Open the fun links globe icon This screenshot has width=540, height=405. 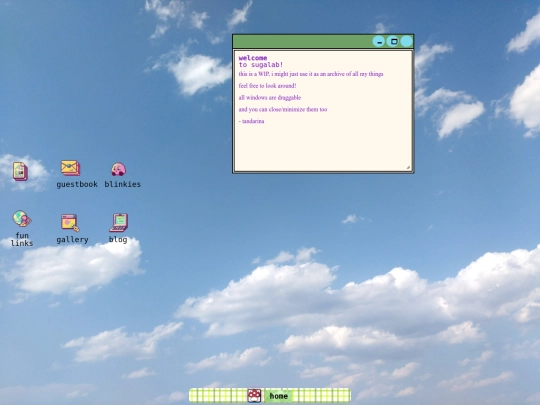[x=22, y=219]
